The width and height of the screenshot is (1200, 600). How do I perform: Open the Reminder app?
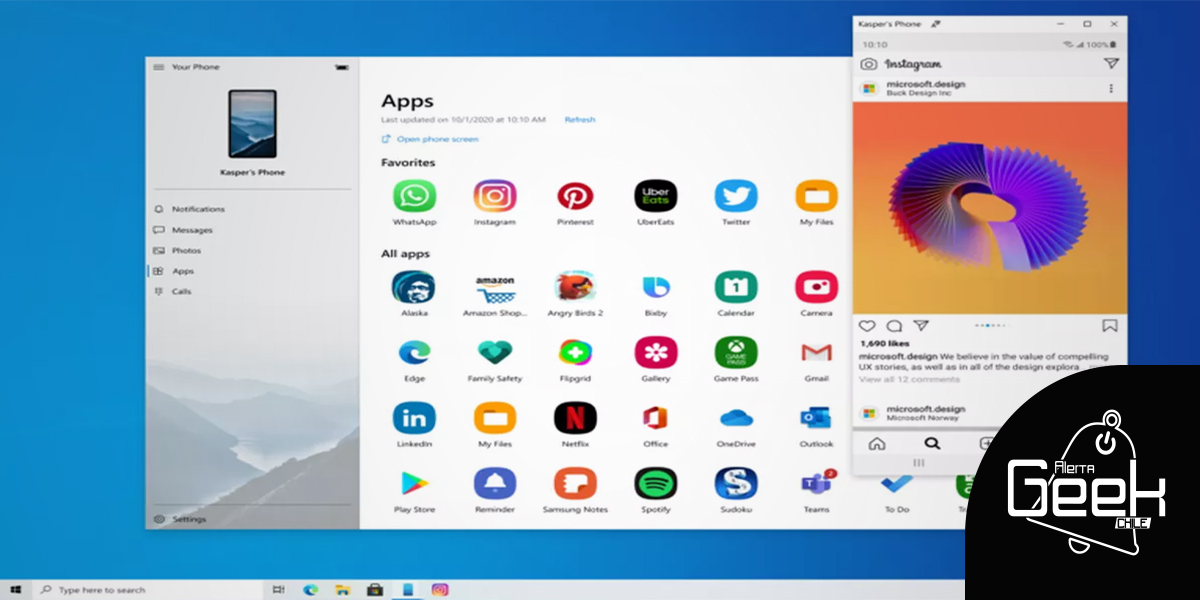coord(494,483)
